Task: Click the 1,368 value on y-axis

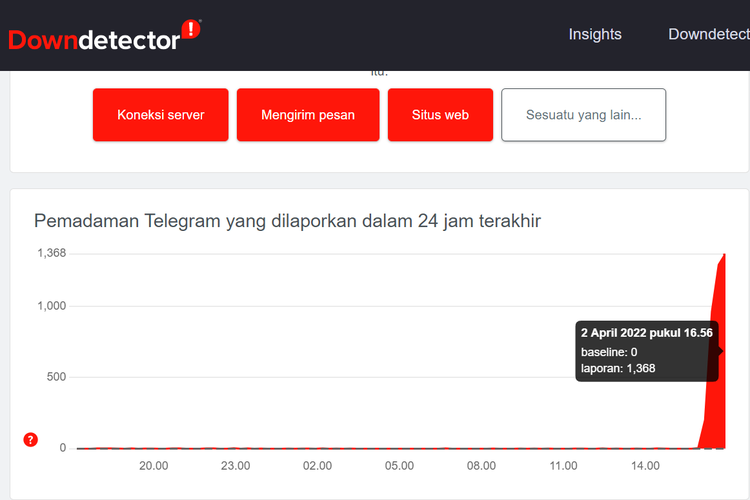Action: click(51, 253)
